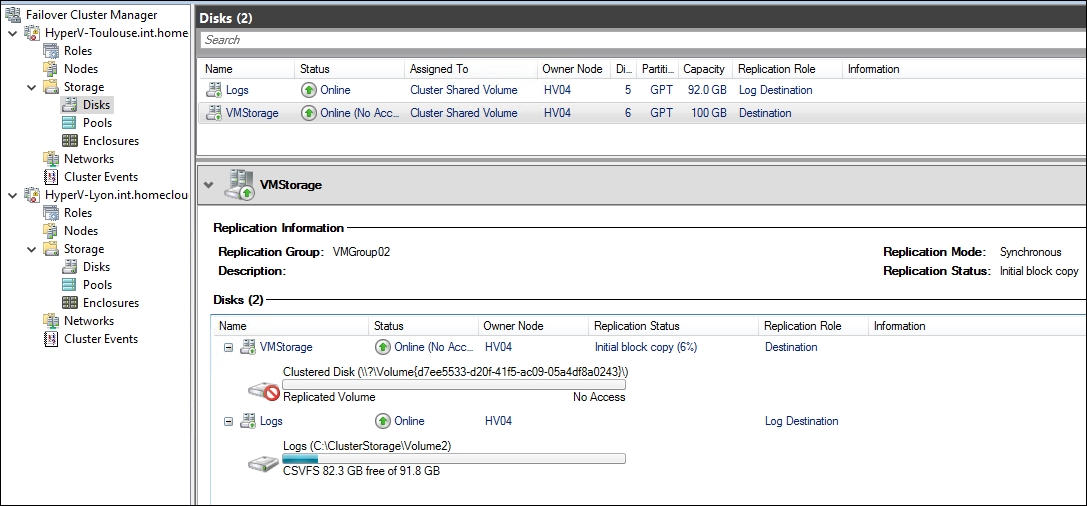Select the Enclosures icon under HyperV-Lyon storage
Screen dimensions: 1087x506
tap(70, 303)
